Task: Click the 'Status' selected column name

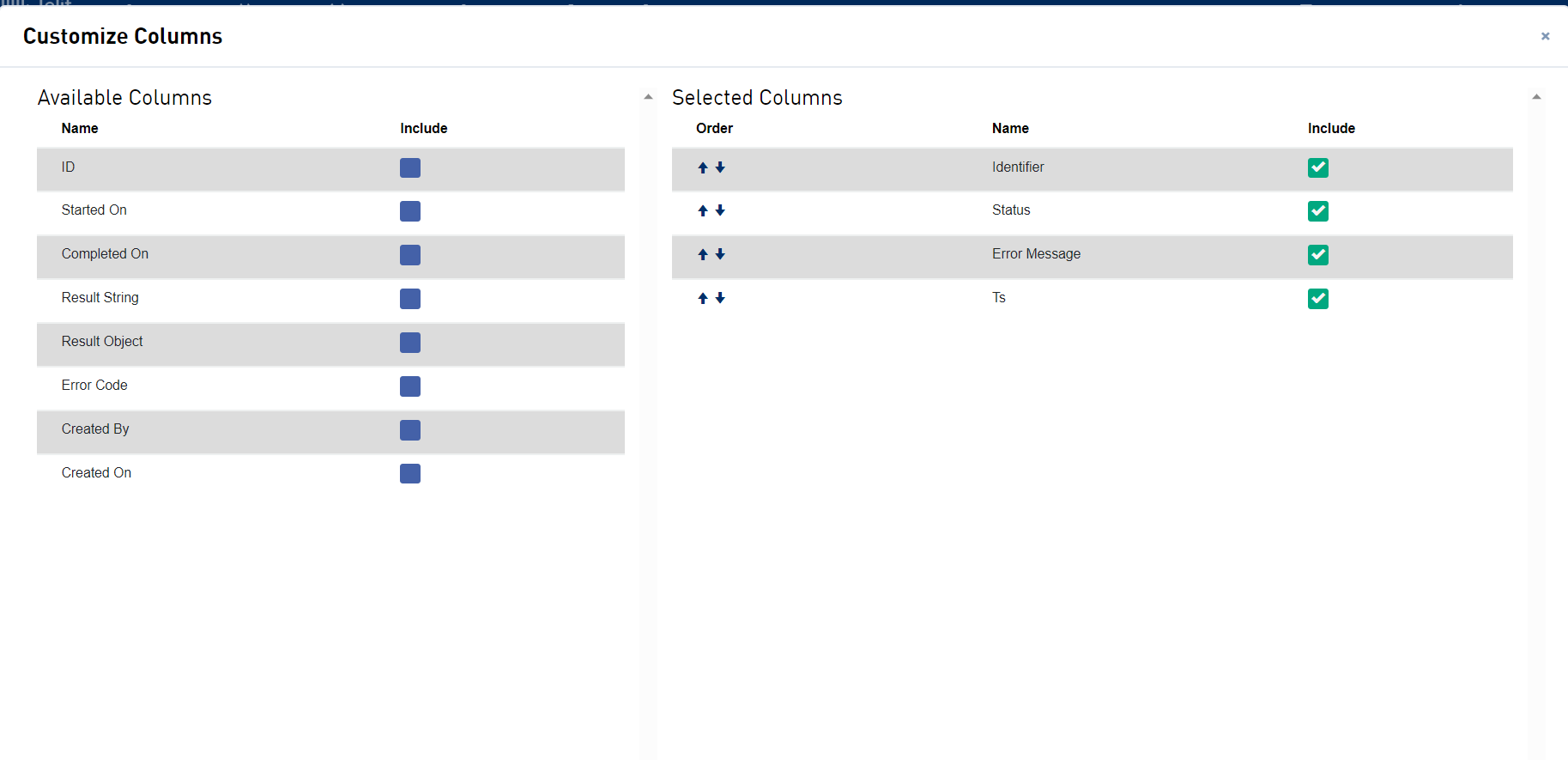Action: coord(1011,210)
